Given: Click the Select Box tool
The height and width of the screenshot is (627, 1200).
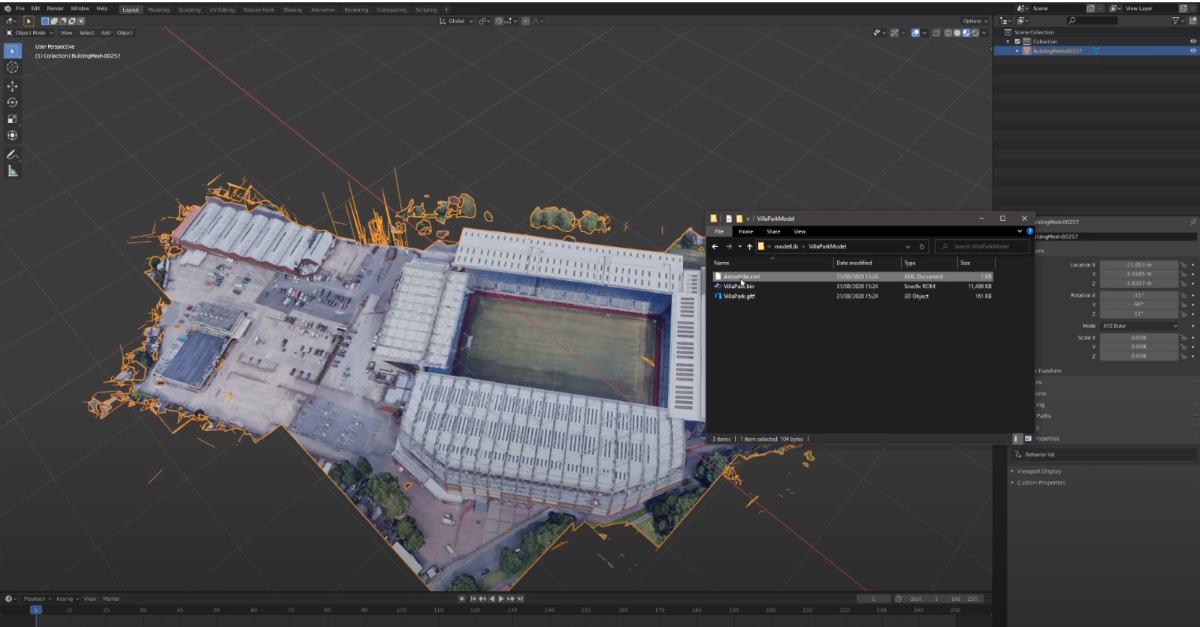Looking at the screenshot, I should click(13, 51).
